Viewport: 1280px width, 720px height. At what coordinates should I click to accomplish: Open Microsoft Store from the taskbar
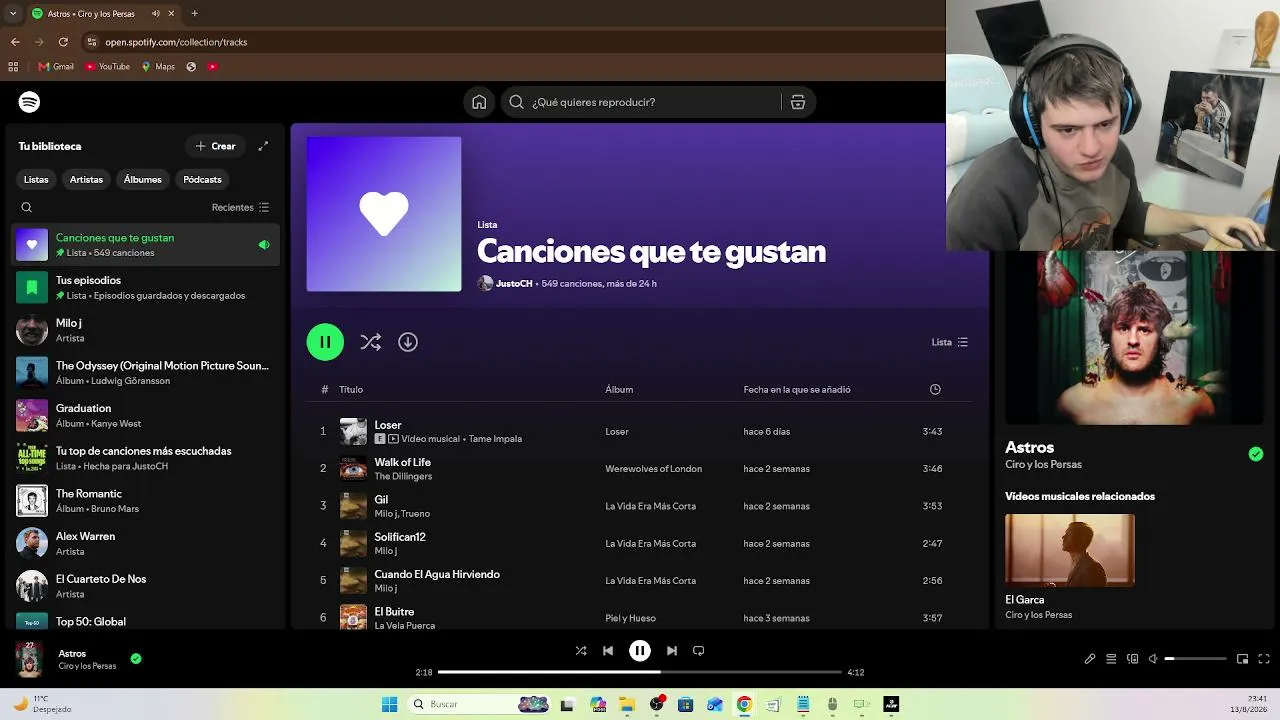tap(685, 704)
